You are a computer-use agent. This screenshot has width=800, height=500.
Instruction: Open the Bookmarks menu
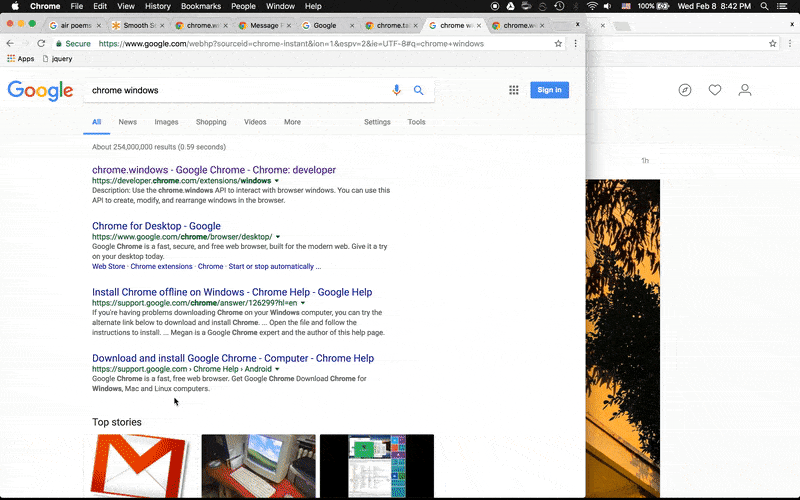coord(201,6)
